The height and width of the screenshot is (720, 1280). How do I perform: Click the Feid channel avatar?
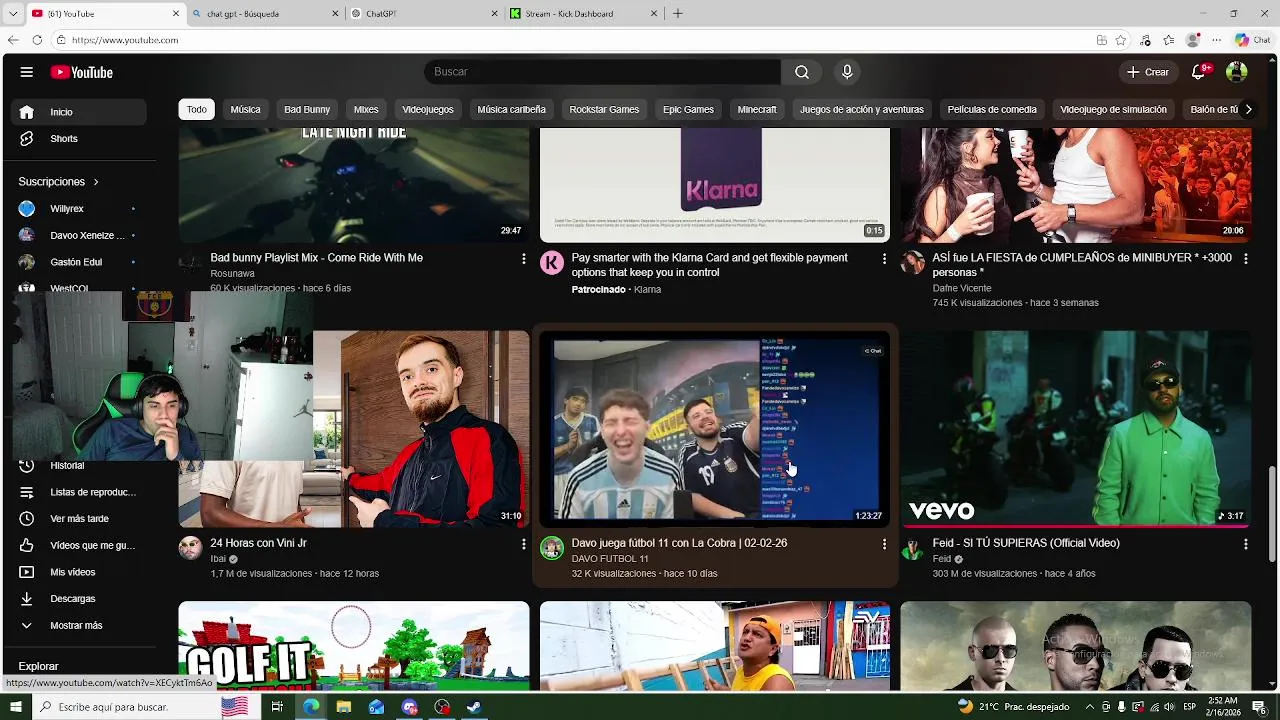pyautogui.click(x=912, y=547)
